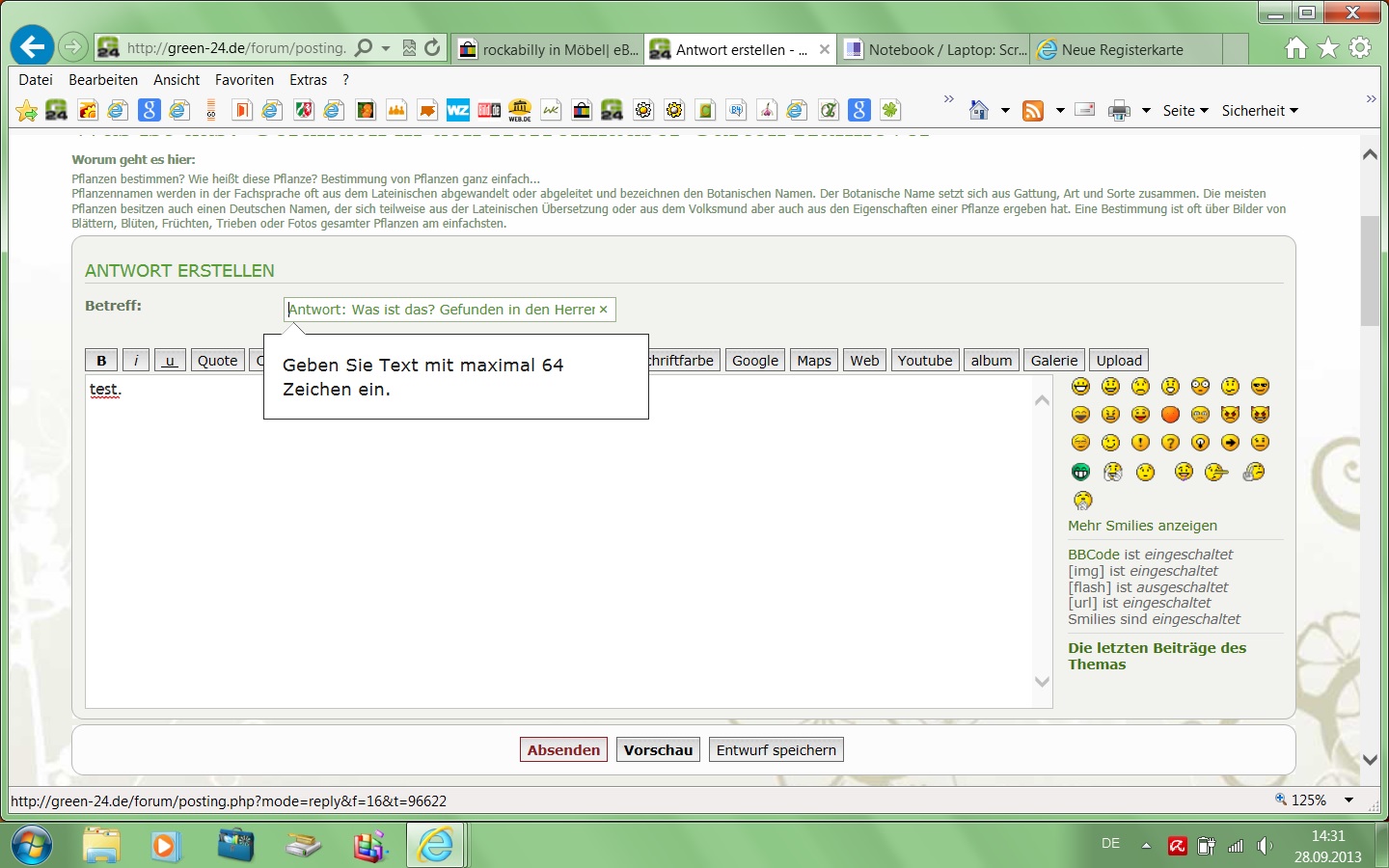Toggle underline formatting with u button
This screenshot has height=868, width=1389.
tap(170, 361)
